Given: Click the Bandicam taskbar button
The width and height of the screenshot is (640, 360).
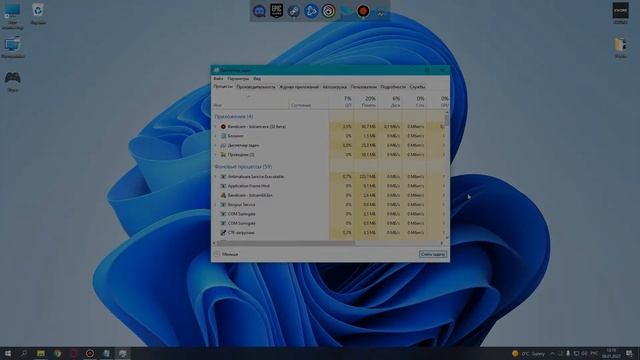Looking at the screenshot, I should (x=90, y=353).
